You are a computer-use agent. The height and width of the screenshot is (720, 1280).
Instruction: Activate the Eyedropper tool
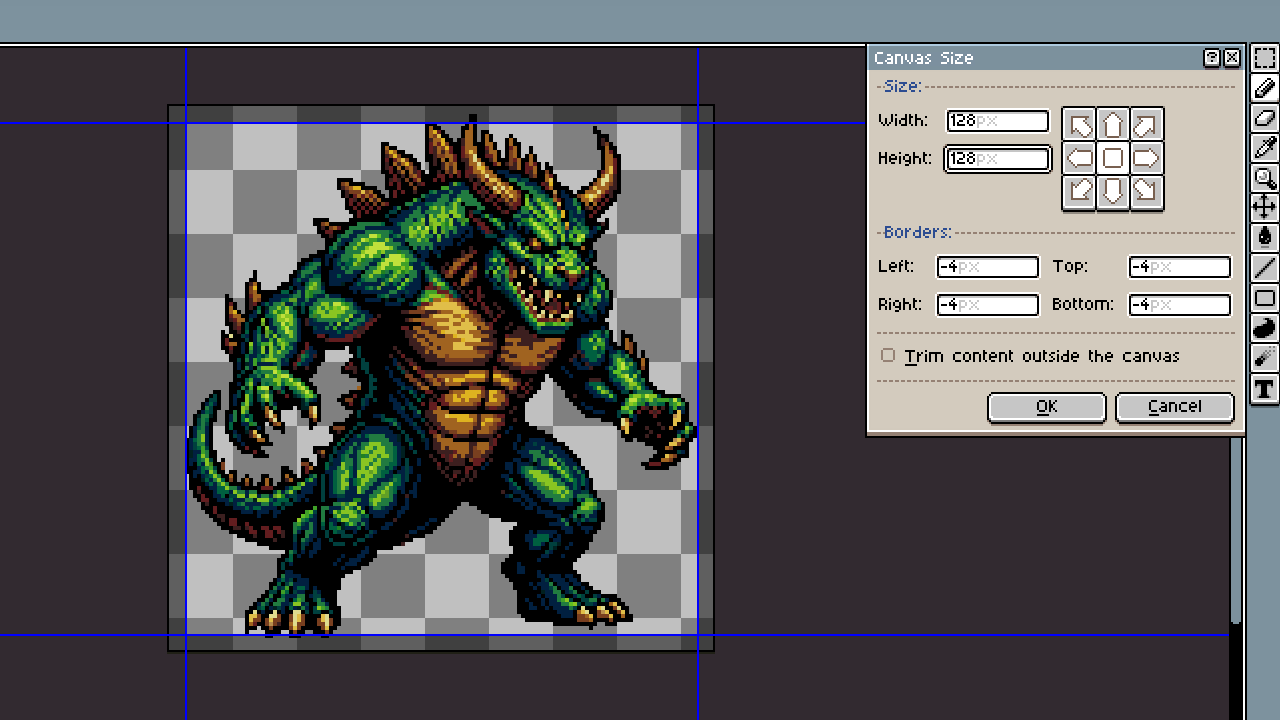1265,149
